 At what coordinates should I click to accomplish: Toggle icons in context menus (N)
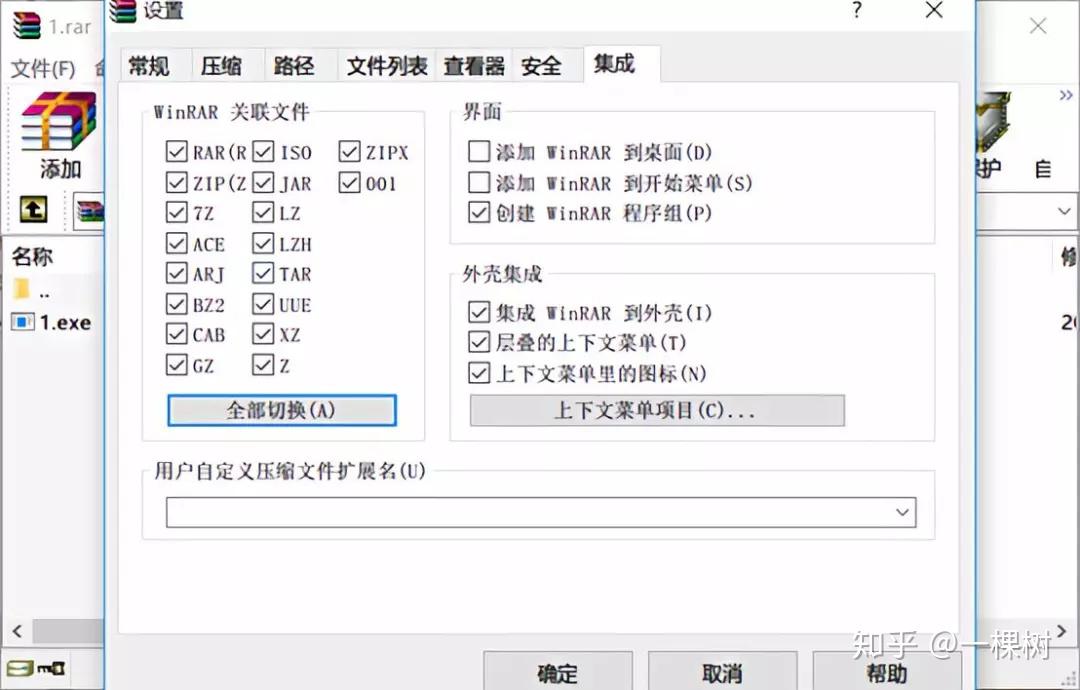coord(479,373)
